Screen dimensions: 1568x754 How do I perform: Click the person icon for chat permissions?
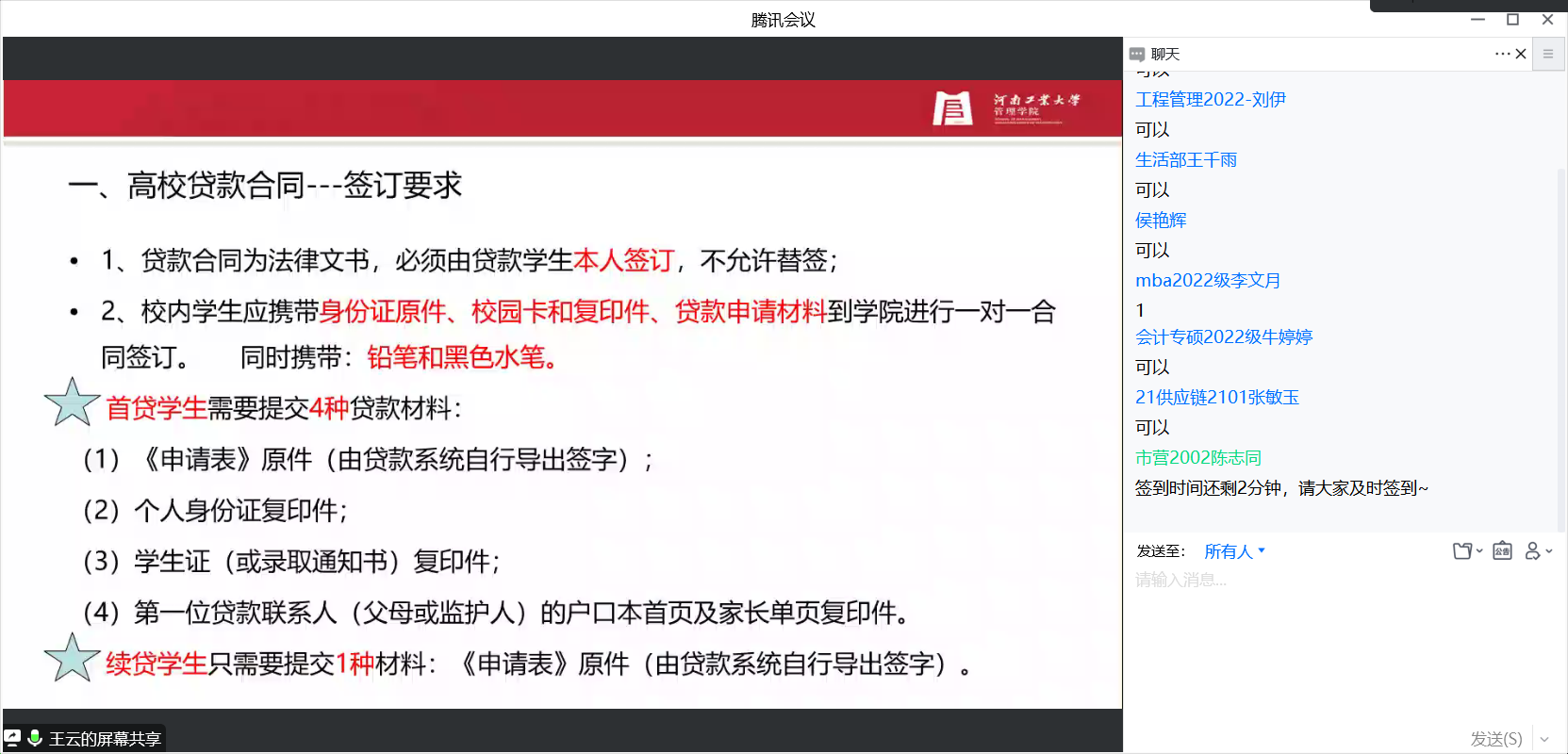click(1533, 551)
